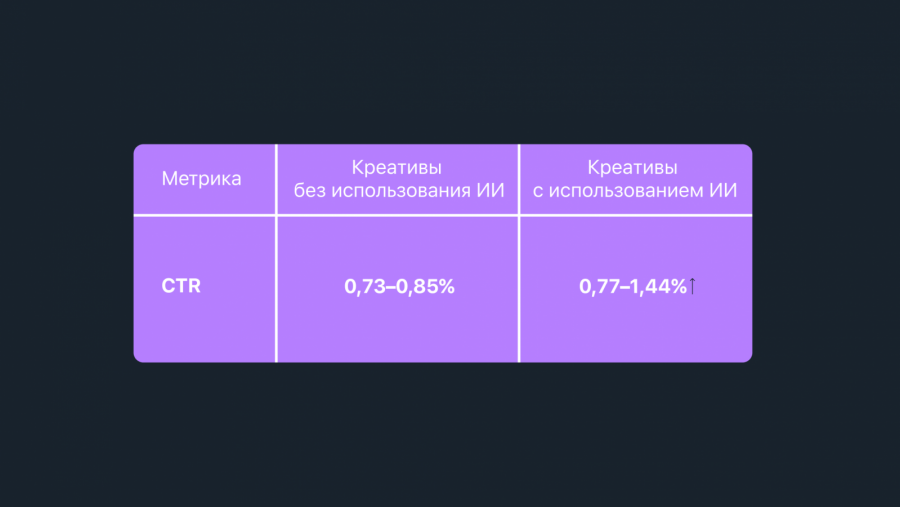Screen dimensions: 900x507
Task: Click the 1,44% figure
Action: pyautogui.click(x=660, y=287)
